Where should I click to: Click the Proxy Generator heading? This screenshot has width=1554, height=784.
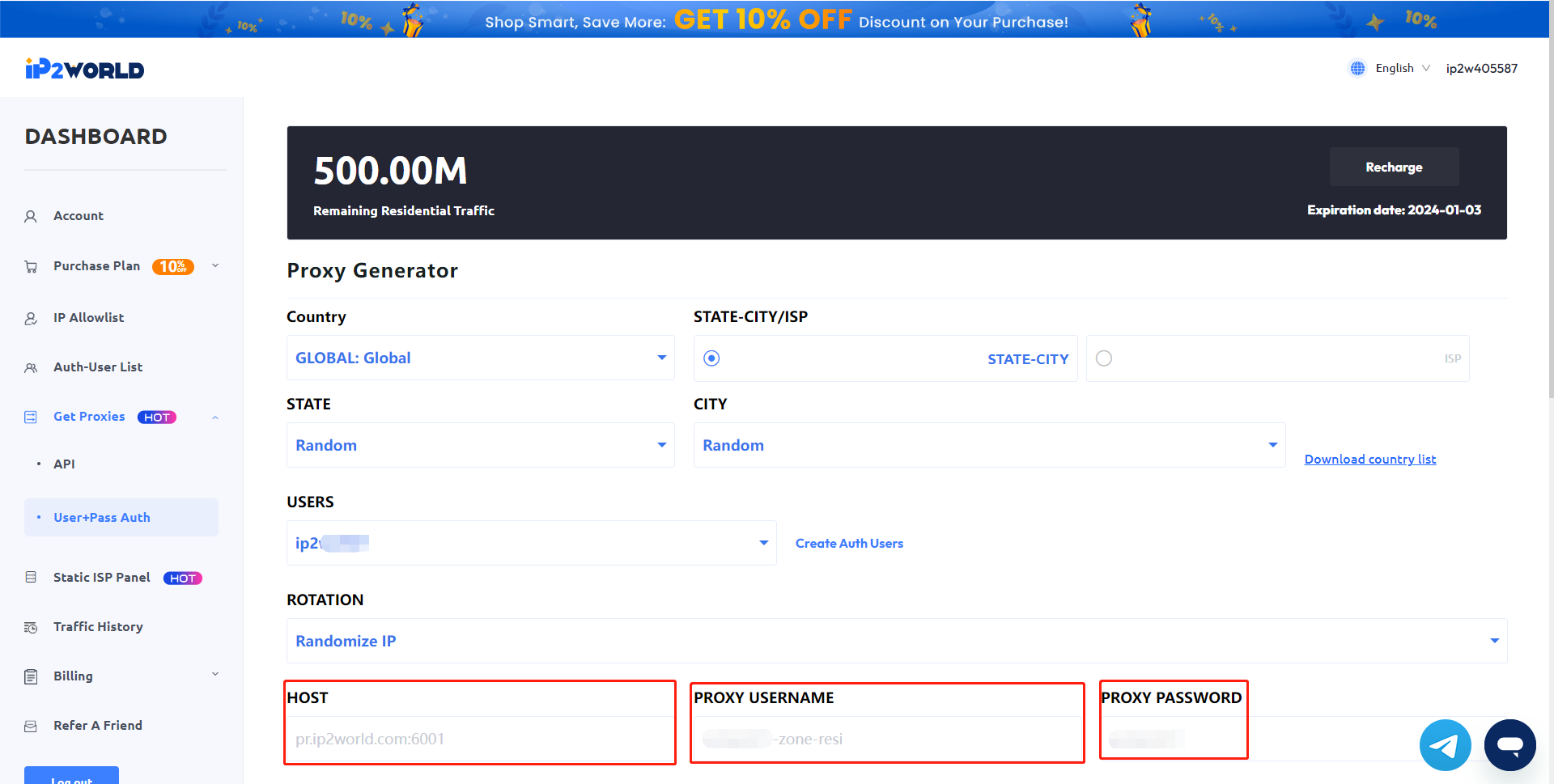point(372,271)
